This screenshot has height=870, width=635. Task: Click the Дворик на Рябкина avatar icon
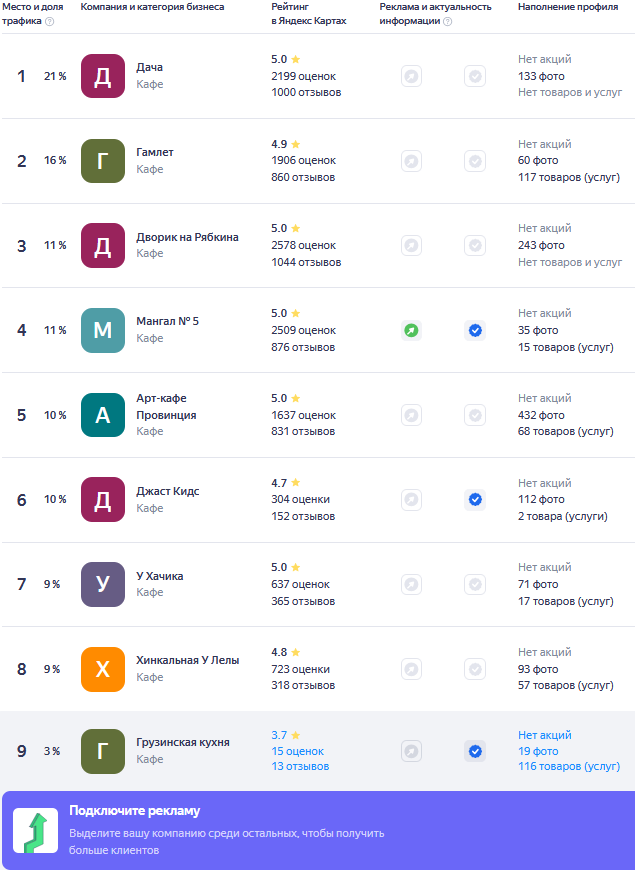(103, 245)
